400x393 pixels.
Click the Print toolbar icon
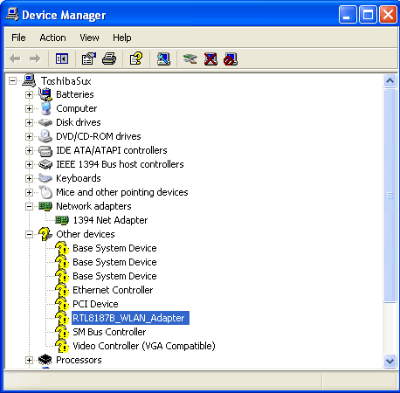tap(109, 59)
